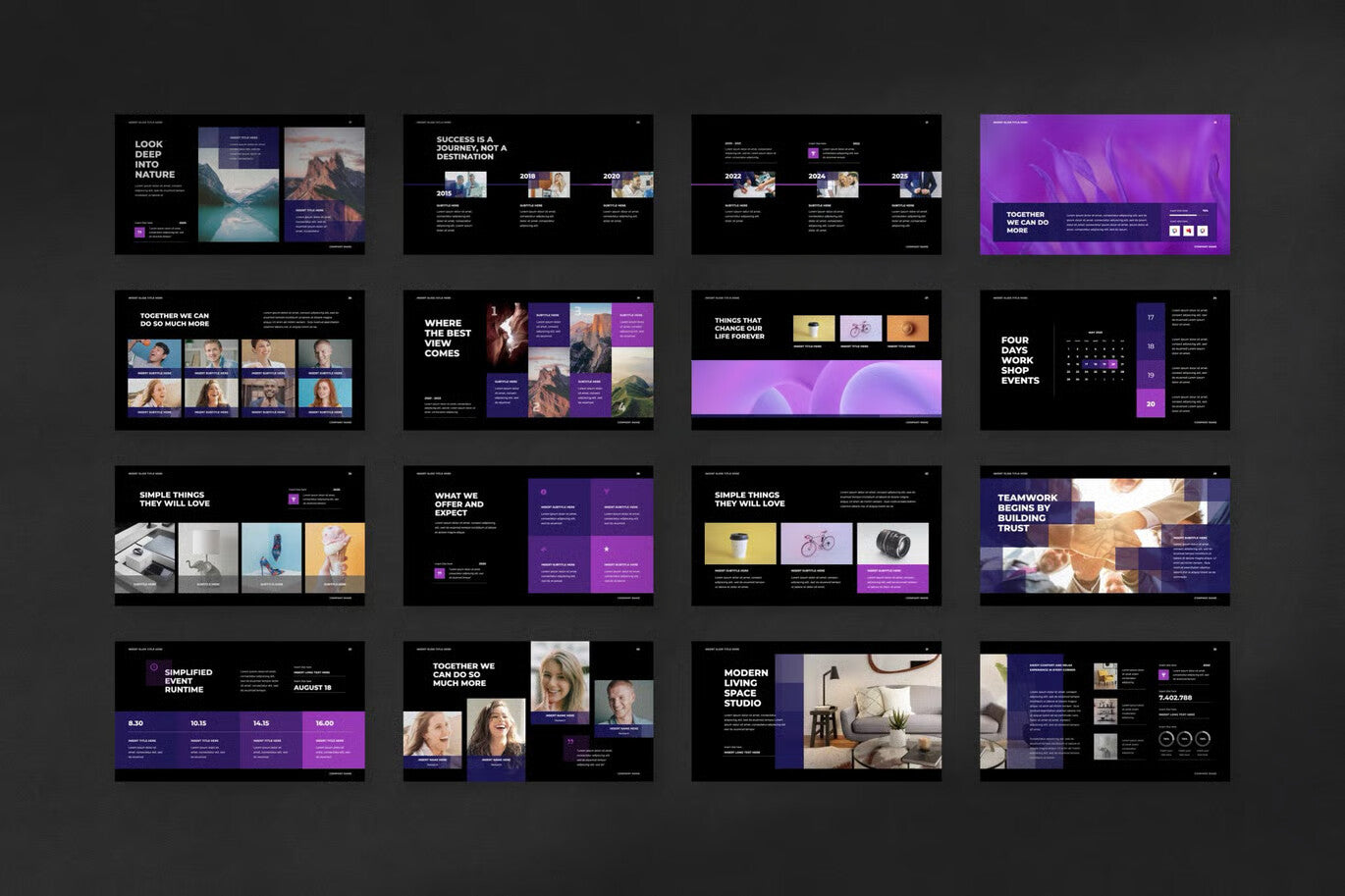Click the 'TOGETHER WE CAN DO MORE' headline
Image resolution: width=1345 pixels, height=896 pixels.
[1026, 223]
